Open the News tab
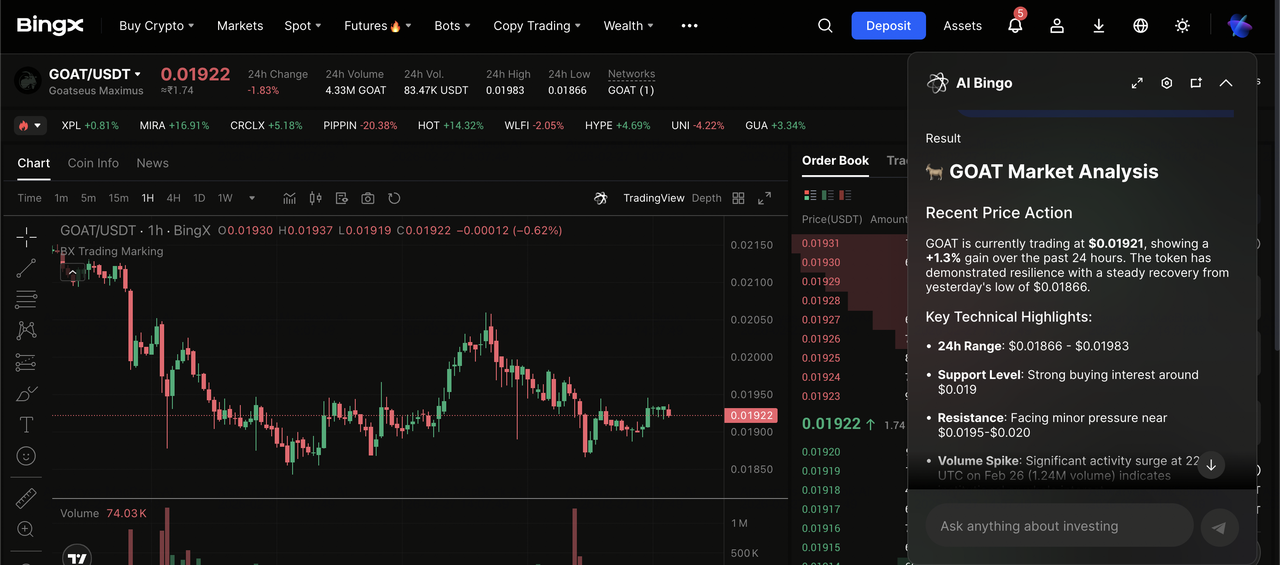This screenshot has height=565, width=1280. pos(152,163)
